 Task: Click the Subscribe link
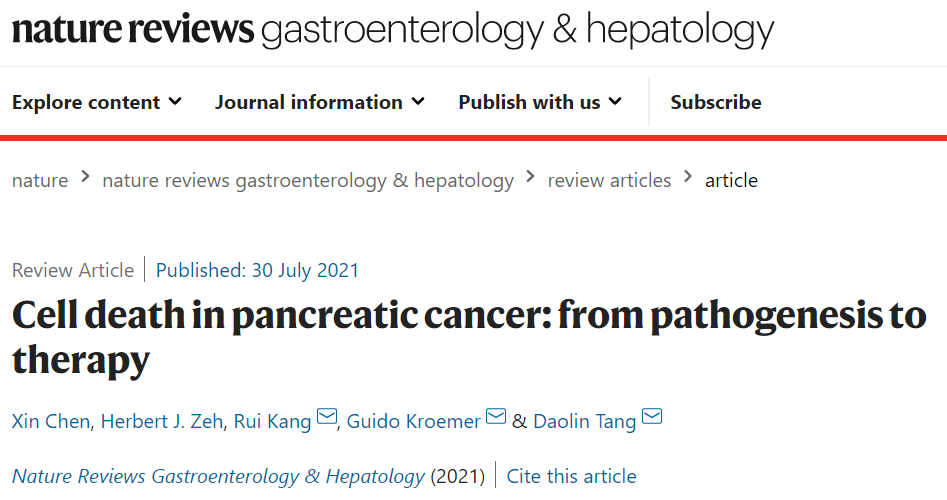(716, 102)
